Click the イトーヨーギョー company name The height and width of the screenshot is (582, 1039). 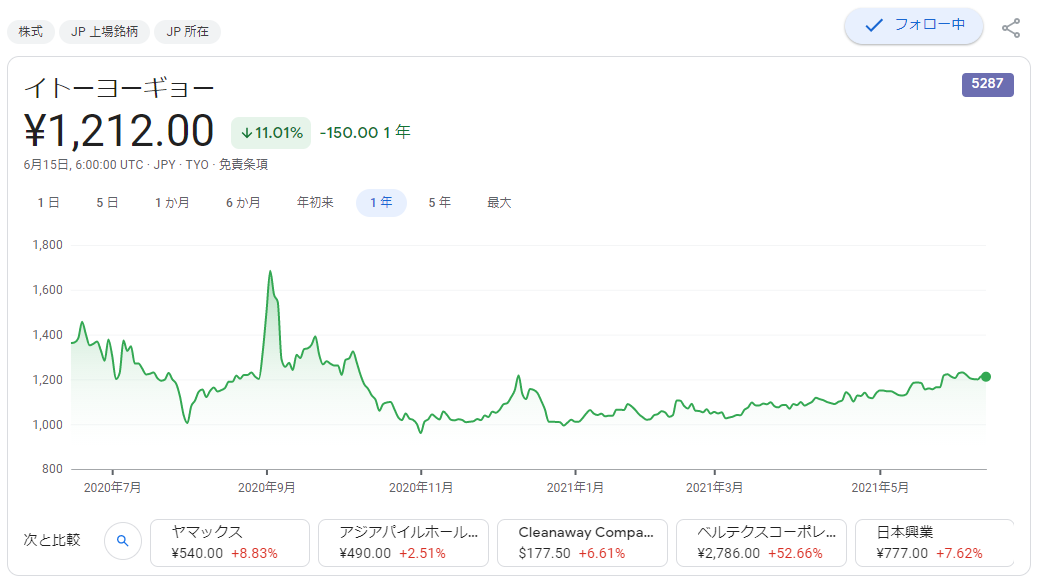pyautogui.click(x=119, y=88)
